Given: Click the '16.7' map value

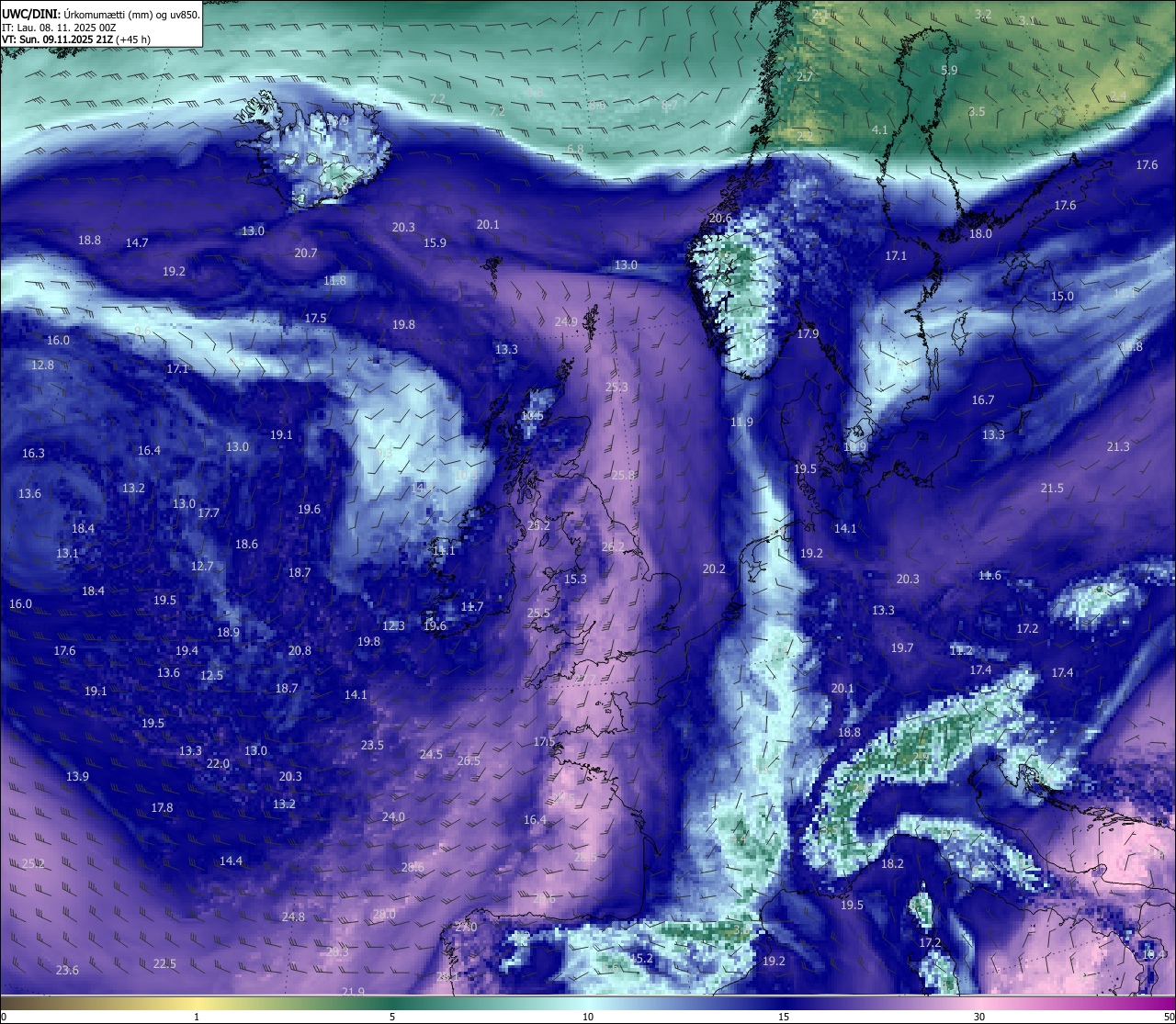Looking at the screenshot, I should (x=983, y=399).
